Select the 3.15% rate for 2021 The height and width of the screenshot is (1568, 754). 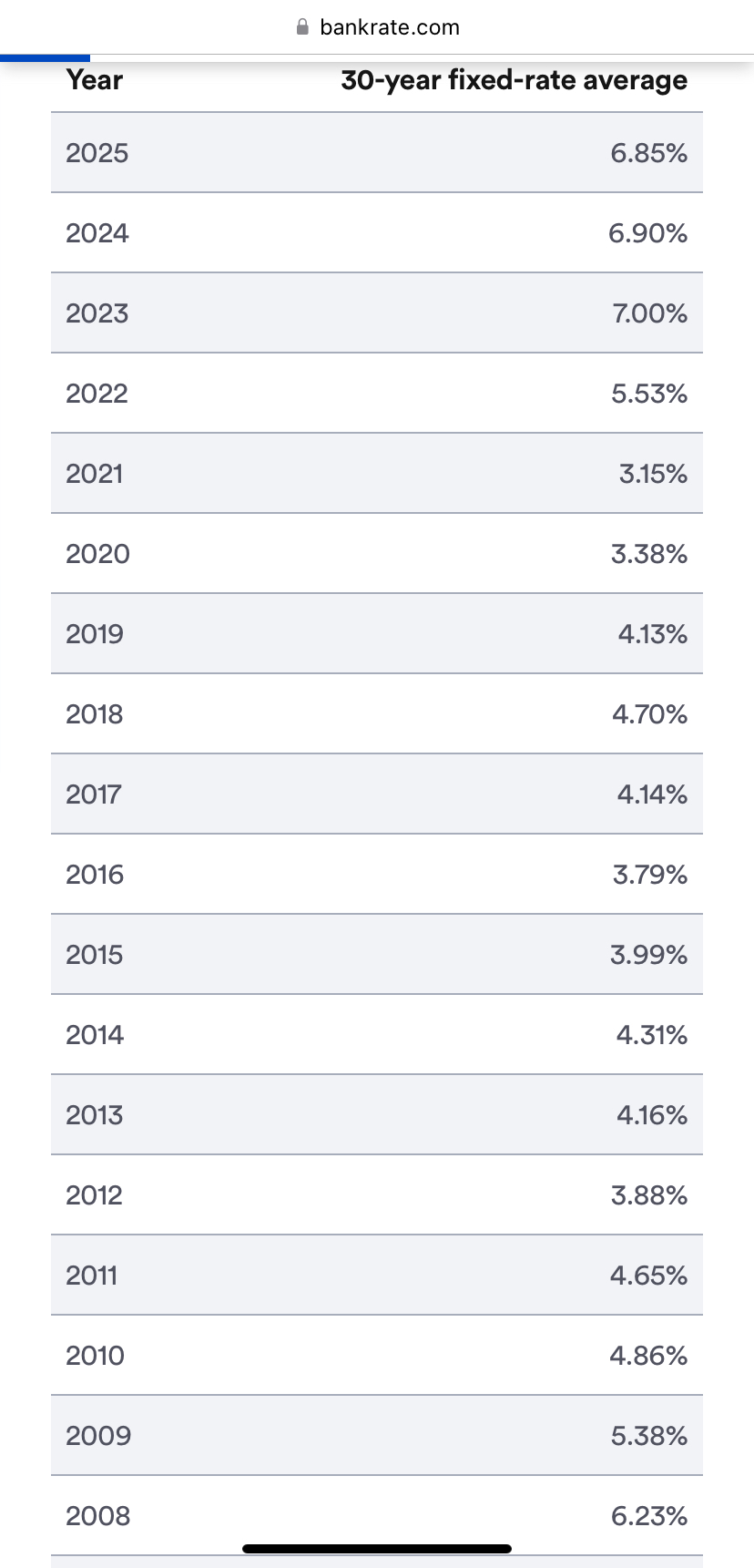pos(653,474)
